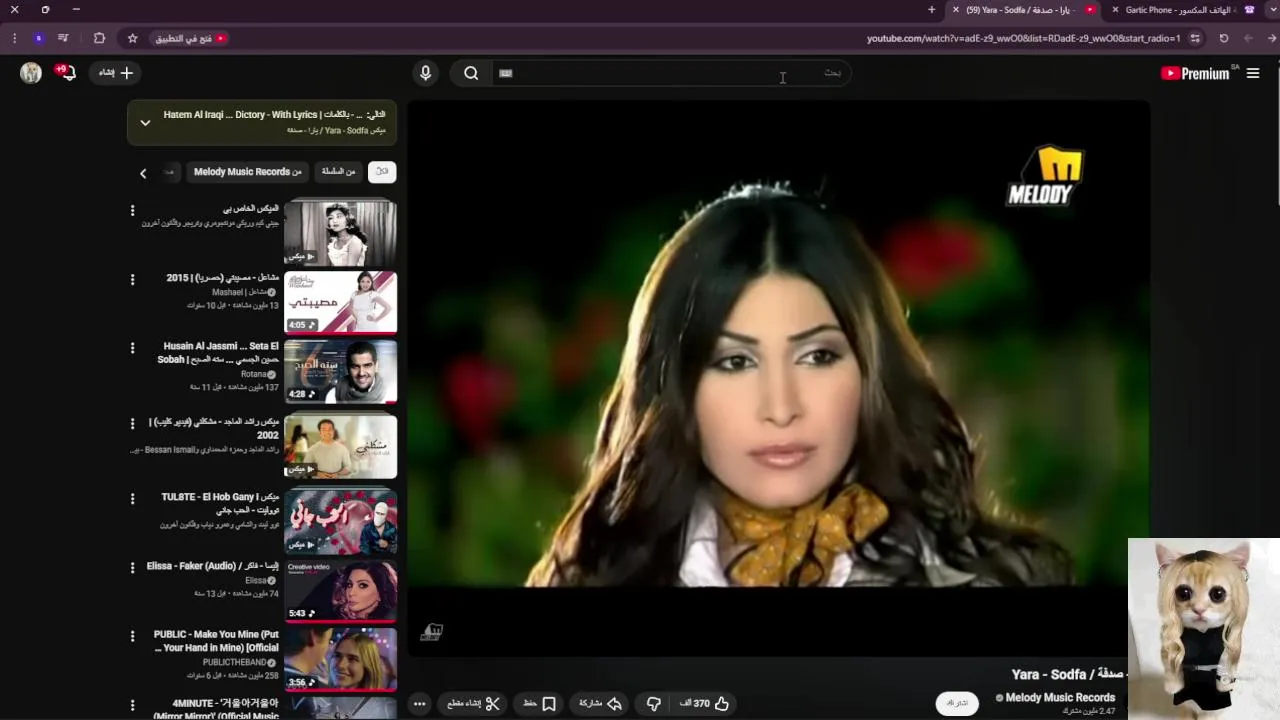Open the Husain Al Jassmi 4:28 thumbnail
This screenshot has height=720, width=1280.
[x=340, y=371]
